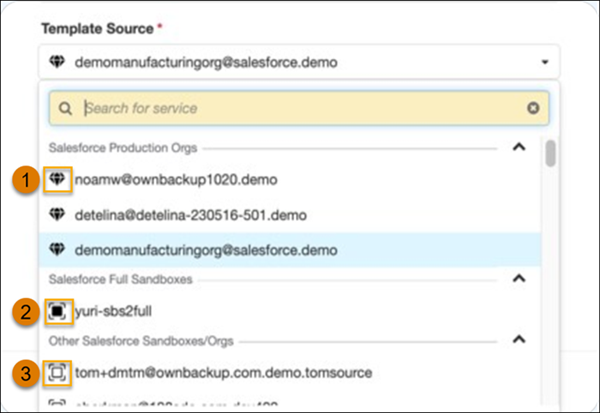Select detelina@detelina-230516-501.demo org

[x=290, y=215]
